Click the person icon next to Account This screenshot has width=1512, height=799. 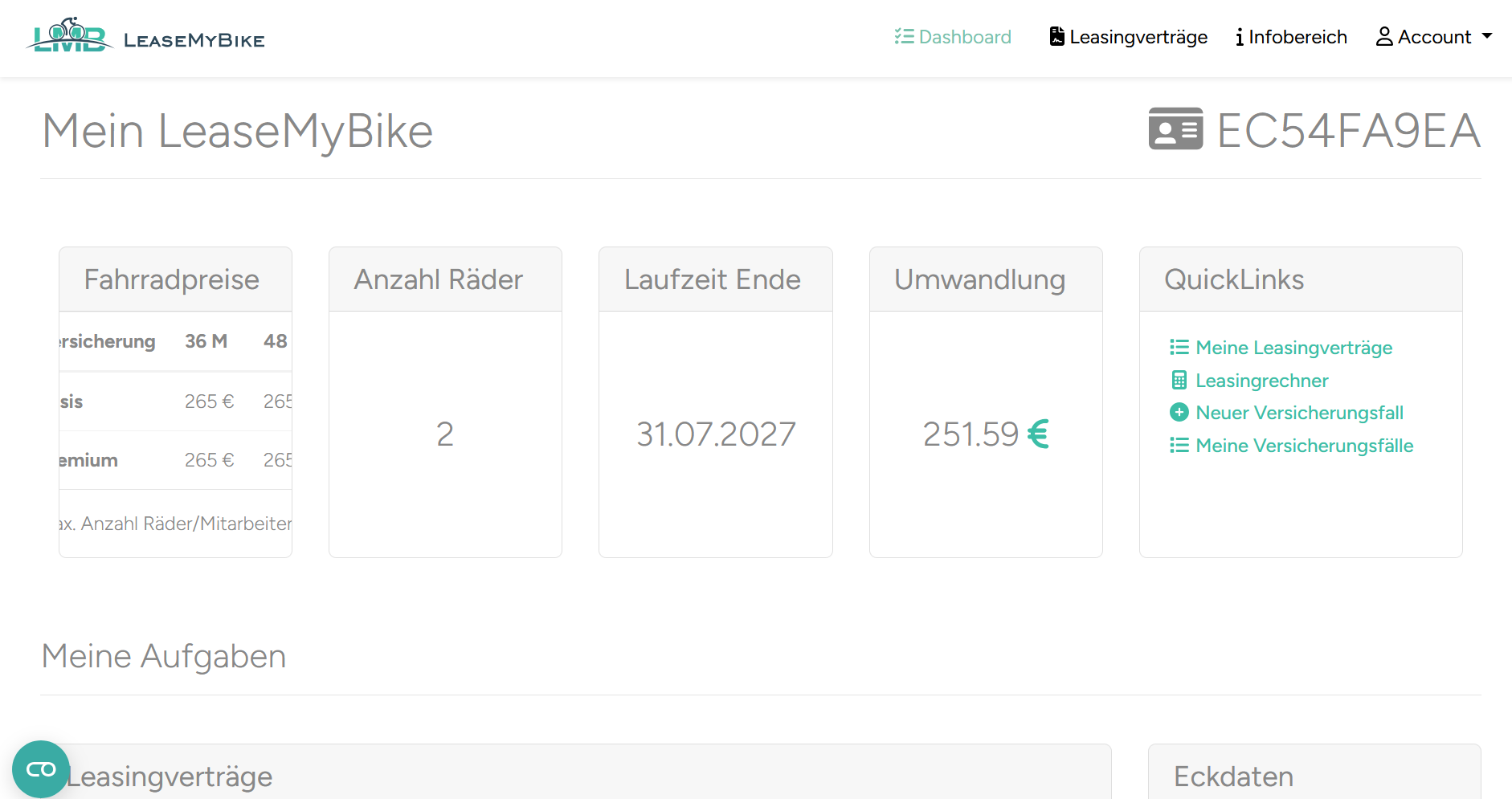click(x=1384, y=37)
